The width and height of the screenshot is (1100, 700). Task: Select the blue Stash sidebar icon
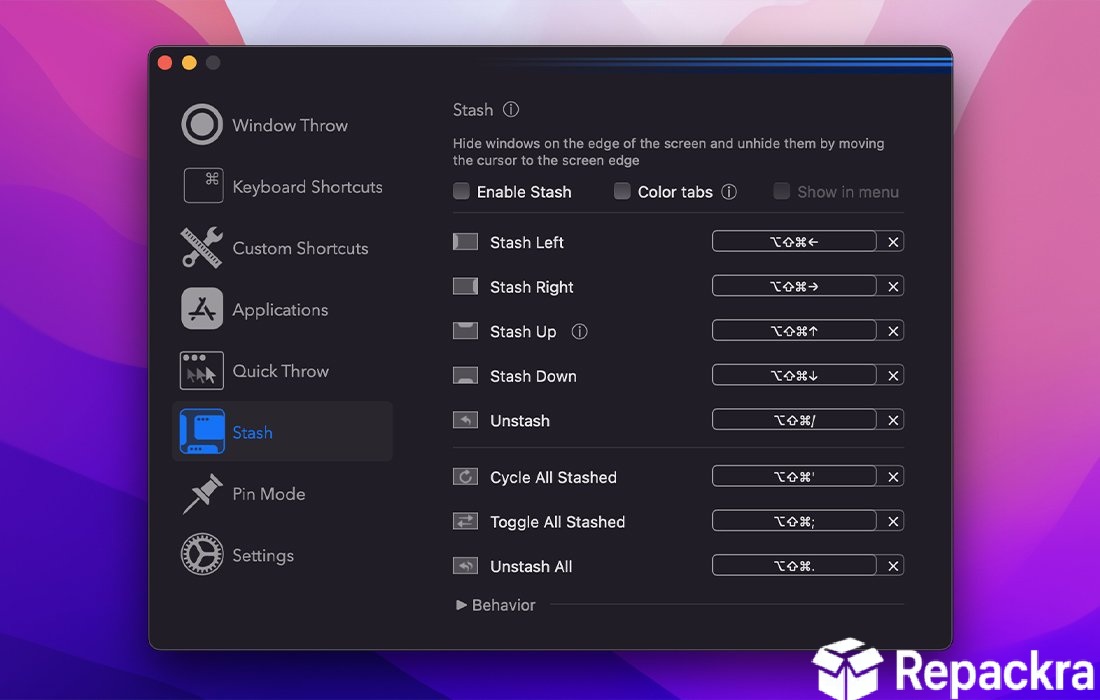(x=202, y=431)
